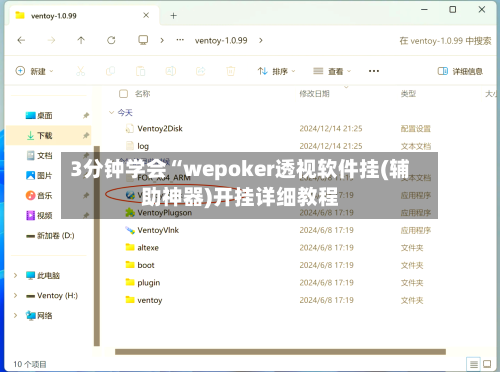Click the This PC monitor icon in the address bar

coord(143,40)
